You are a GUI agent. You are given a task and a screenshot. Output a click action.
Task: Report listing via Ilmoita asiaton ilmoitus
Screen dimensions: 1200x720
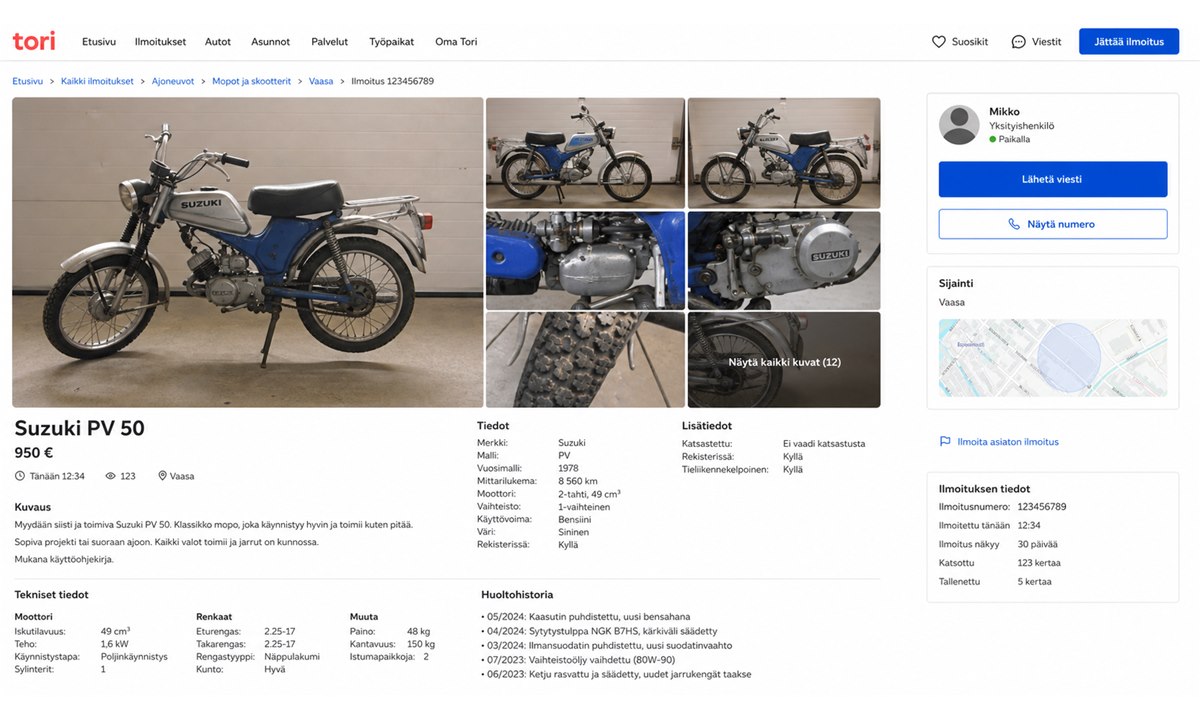tap(1008, 441)
